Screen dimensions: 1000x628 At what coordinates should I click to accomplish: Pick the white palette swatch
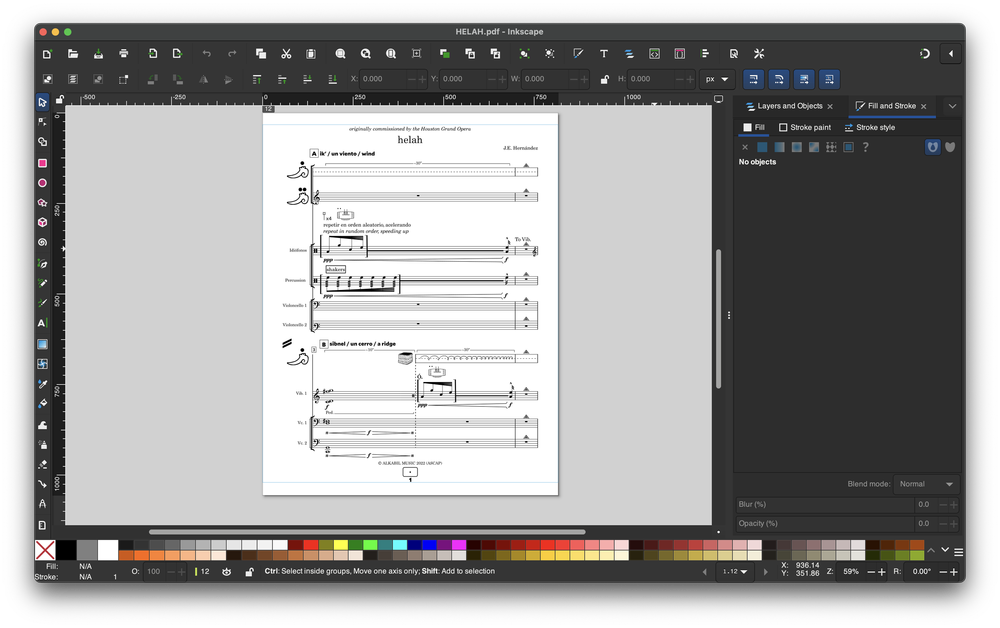tap(108, 550)
